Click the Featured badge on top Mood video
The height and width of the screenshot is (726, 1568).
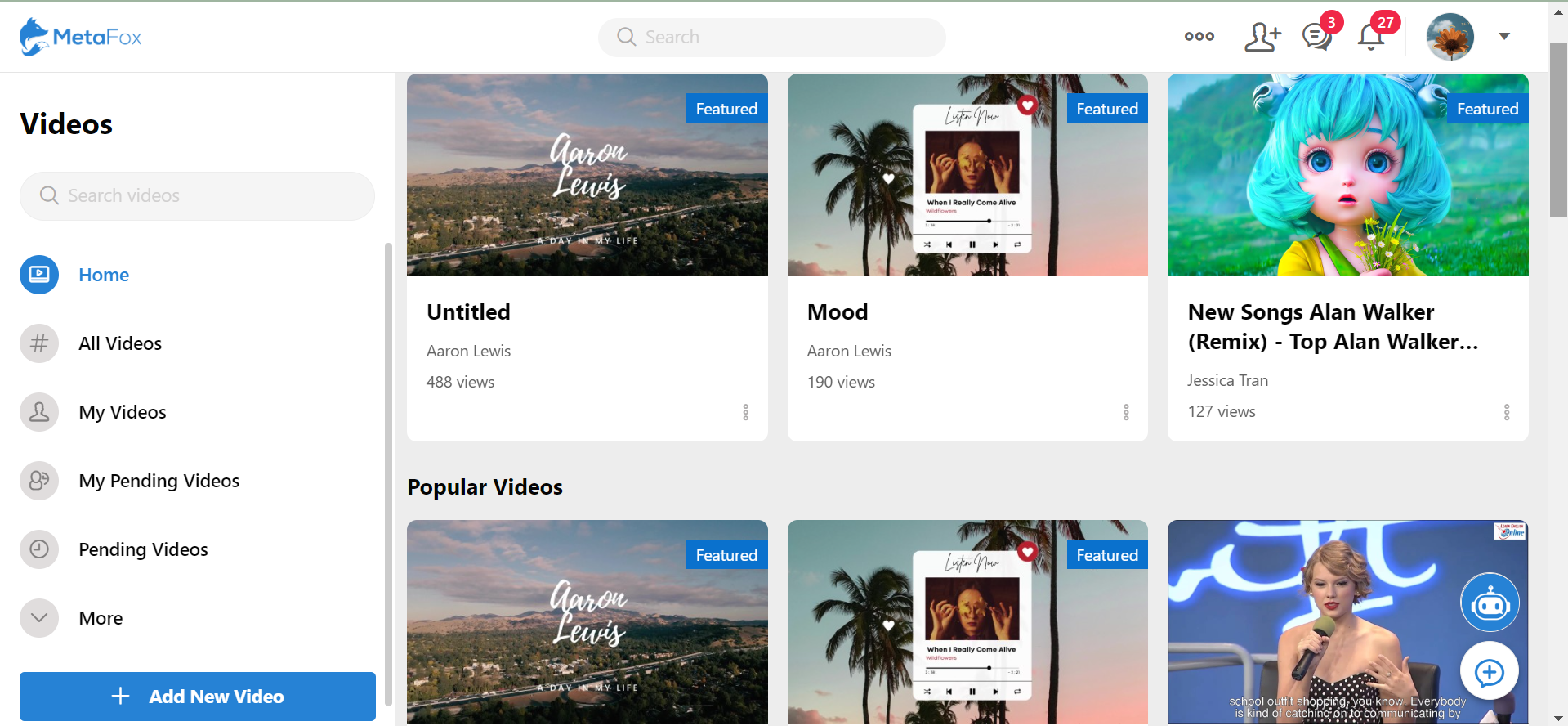[1107, 109]
